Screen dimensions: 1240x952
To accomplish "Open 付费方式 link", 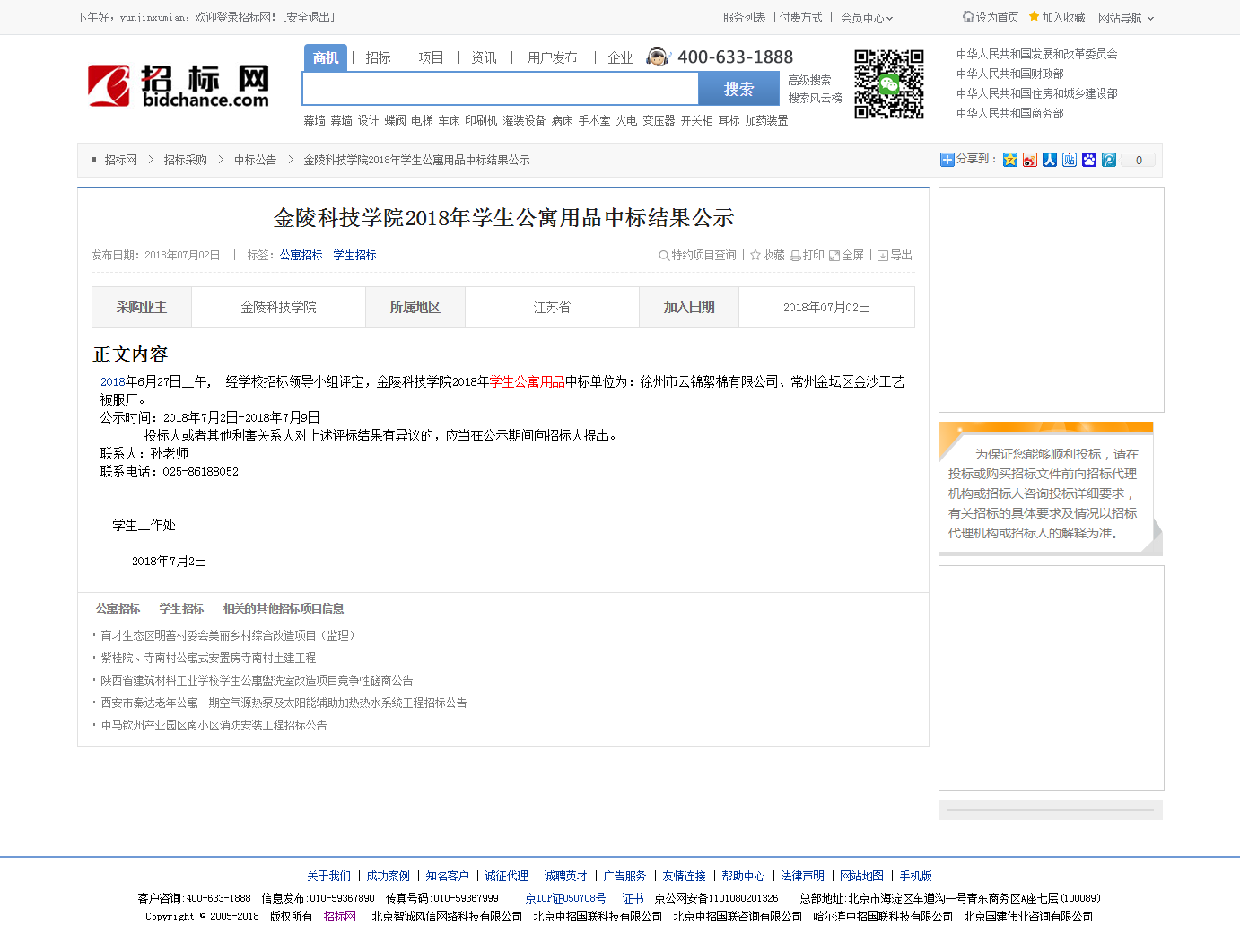I will pos(800,17).
